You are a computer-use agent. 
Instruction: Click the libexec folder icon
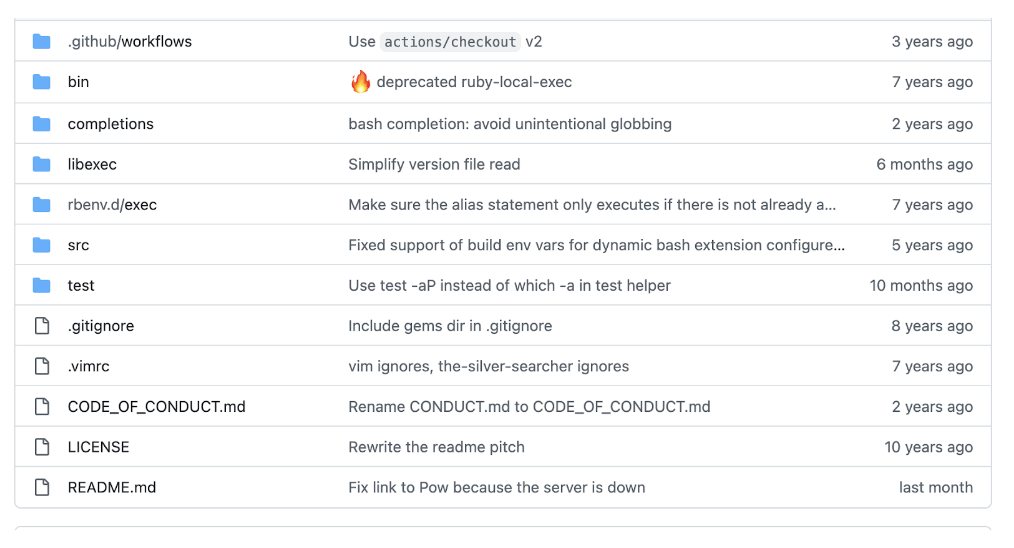coord(41,164)
